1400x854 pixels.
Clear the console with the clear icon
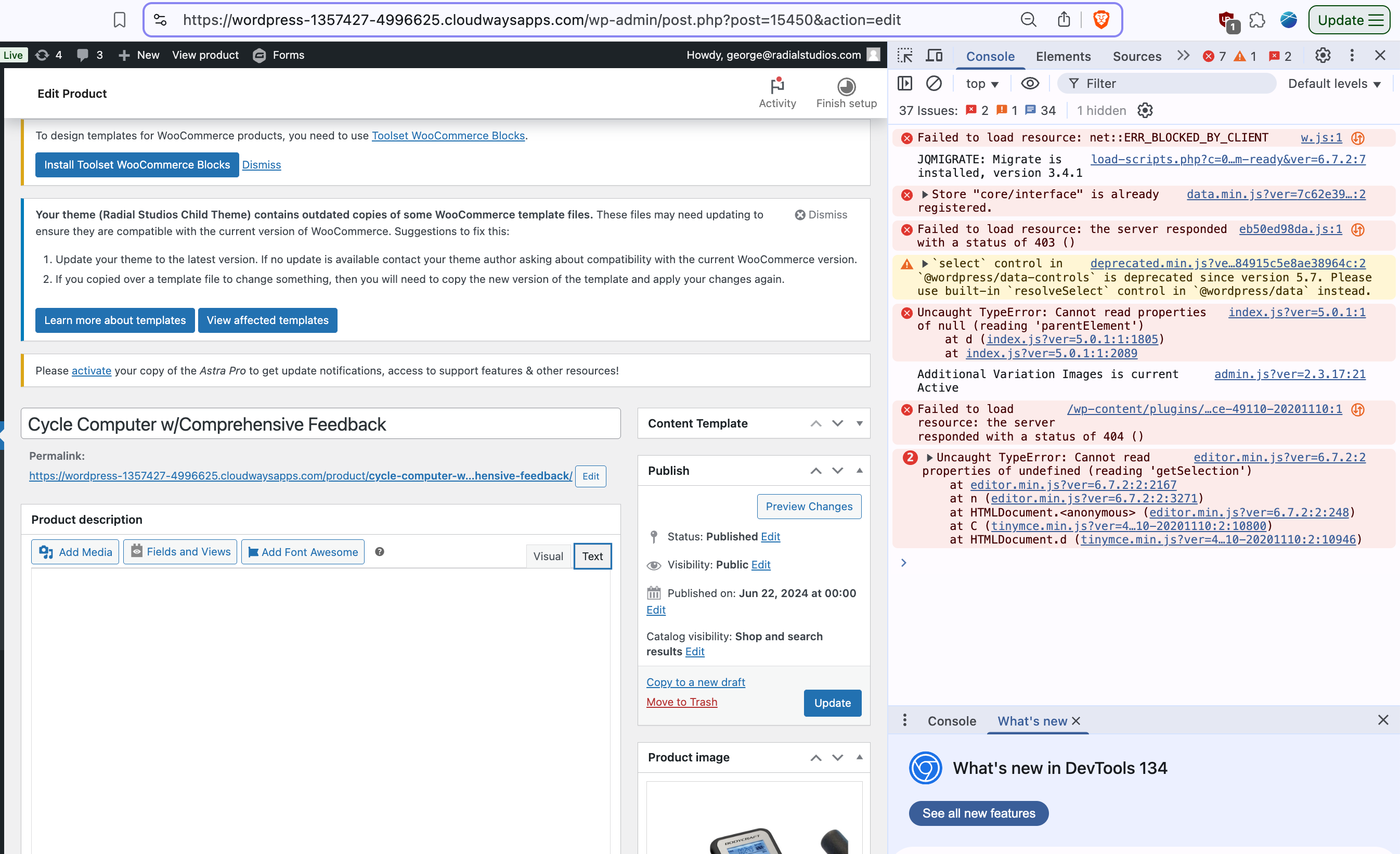[x=934, y=84]
